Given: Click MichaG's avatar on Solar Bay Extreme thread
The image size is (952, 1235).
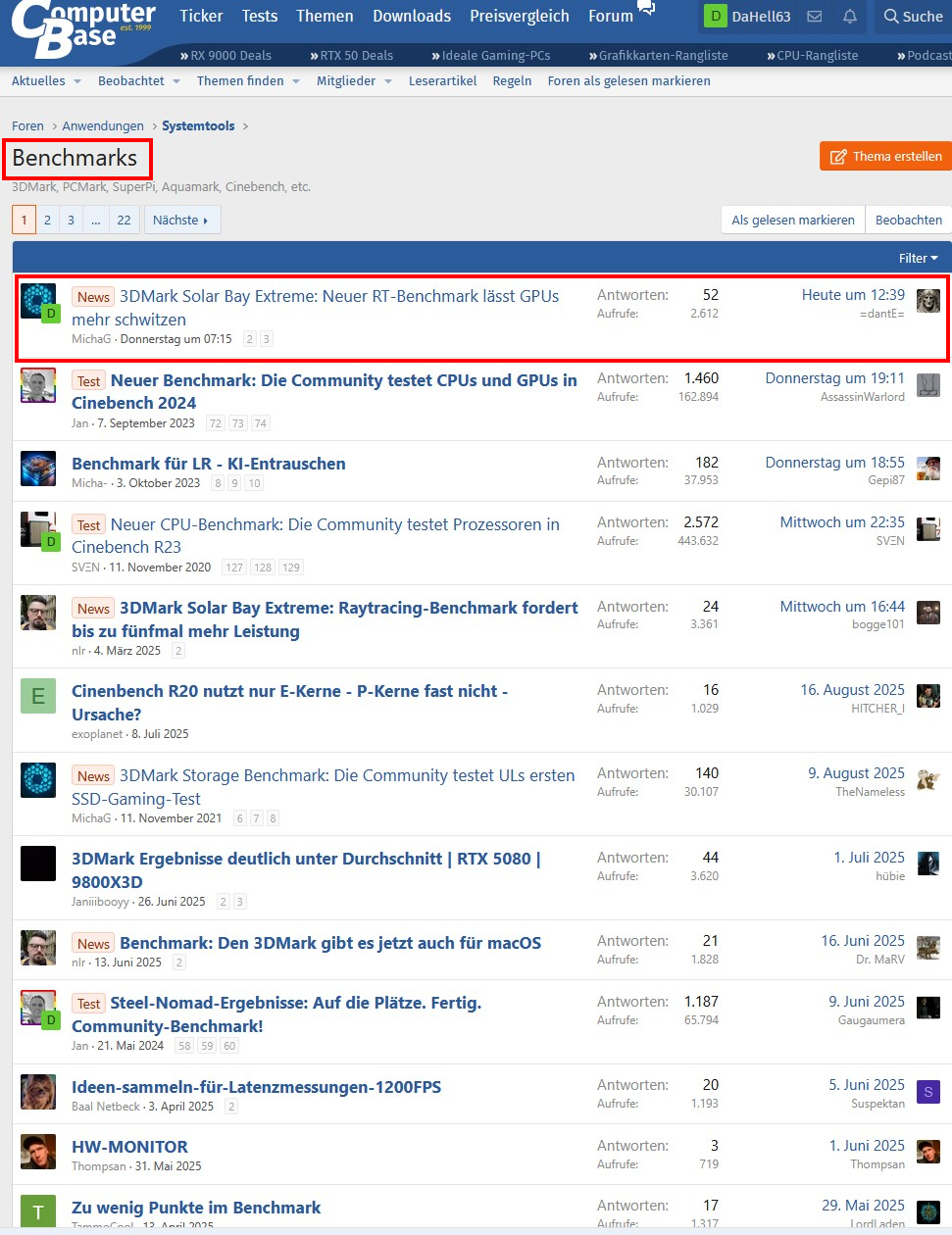Looking at the screenshot, I should click(38, 301).
